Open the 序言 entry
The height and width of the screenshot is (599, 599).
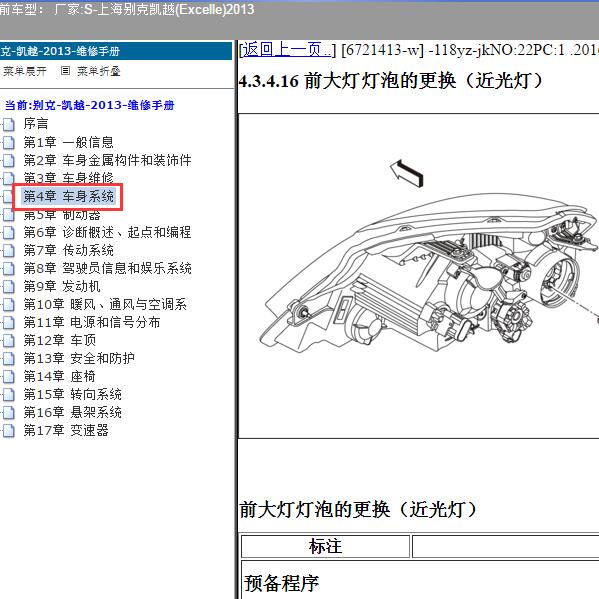tap(36, 123)
